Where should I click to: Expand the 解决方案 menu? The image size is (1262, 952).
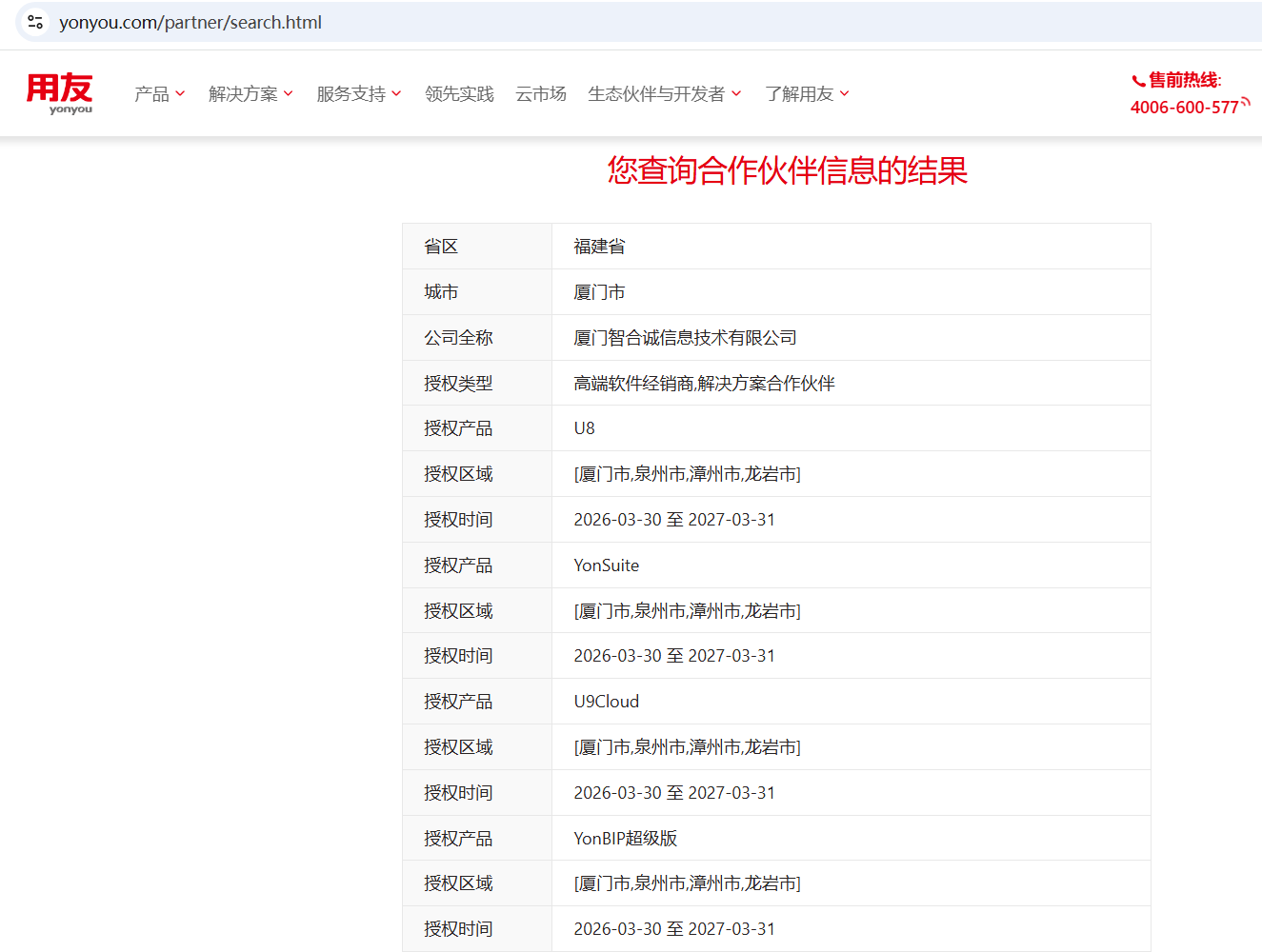(250, 94)
